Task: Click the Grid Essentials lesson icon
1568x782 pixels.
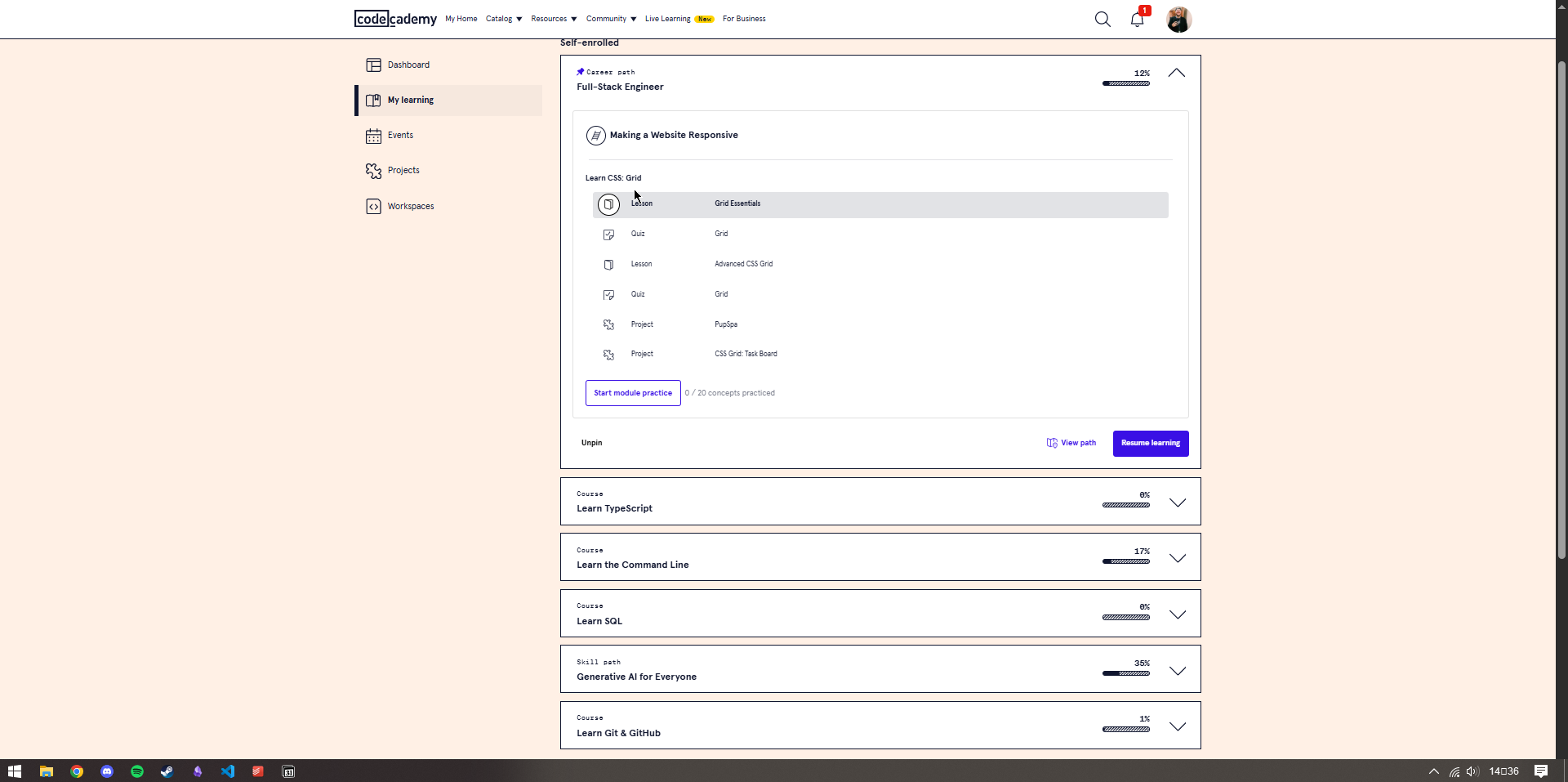Action: [x=608, y=204]
